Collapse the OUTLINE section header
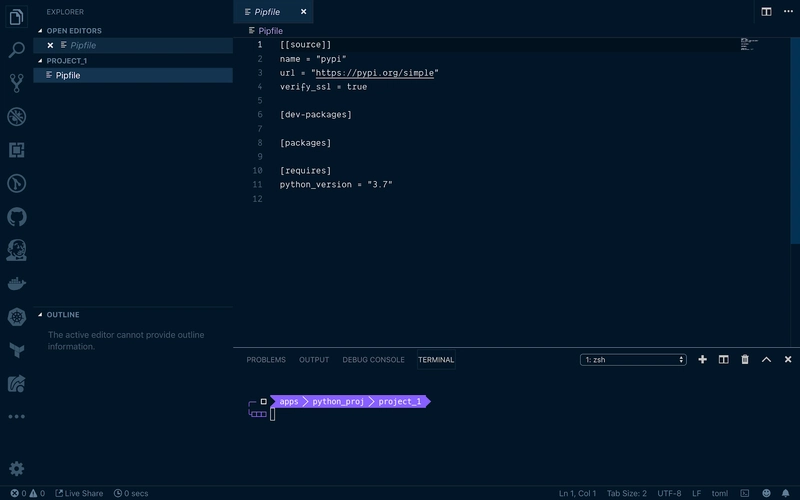This screenshot has height=500, width=800. tap(62, 315)
